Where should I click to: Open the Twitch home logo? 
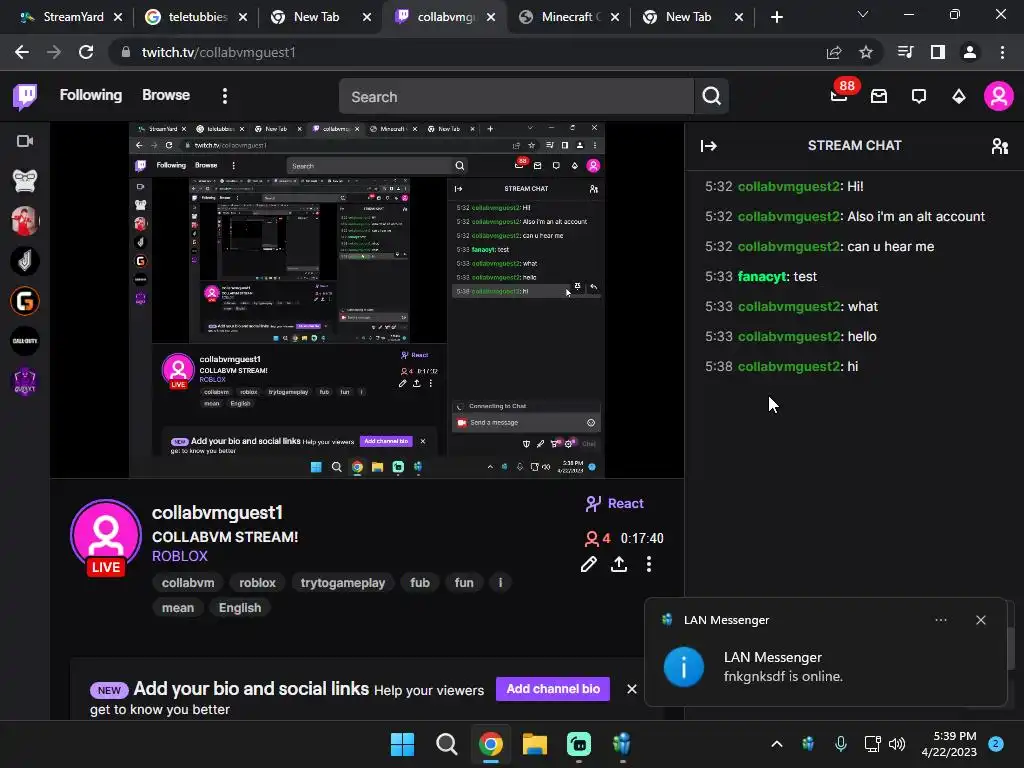click(25, 96)
